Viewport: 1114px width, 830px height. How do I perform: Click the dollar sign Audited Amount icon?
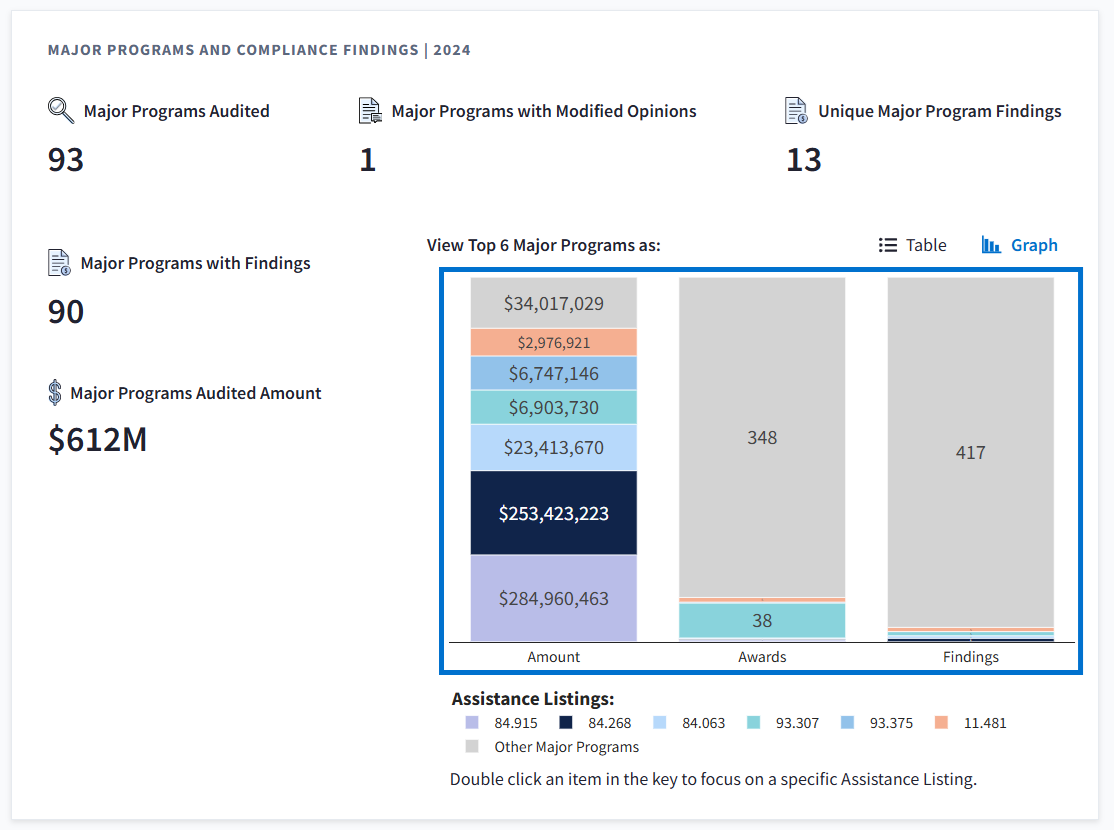click(55, 393)
